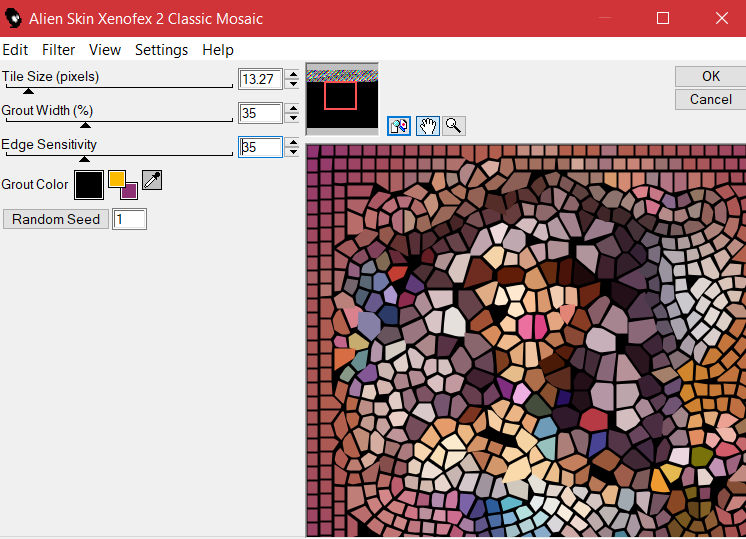Toggle the show original preview icon

point(399,126)
